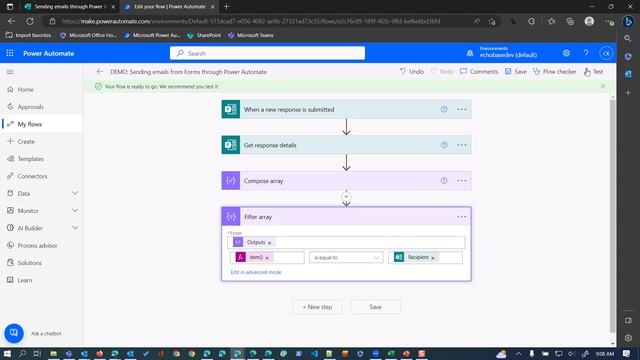Open Microsoft Power Automate bookmark
Viewport: 640px width, 360px height.
pos(152,36)
